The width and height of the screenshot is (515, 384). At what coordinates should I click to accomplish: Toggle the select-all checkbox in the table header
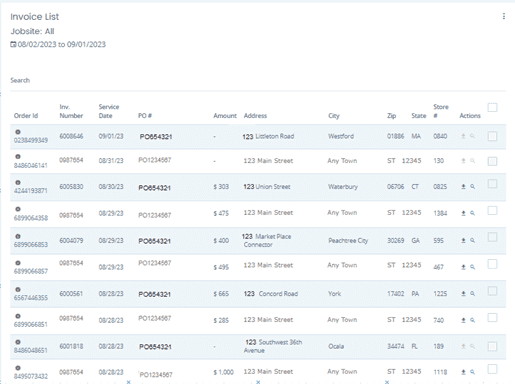(492, 108)
